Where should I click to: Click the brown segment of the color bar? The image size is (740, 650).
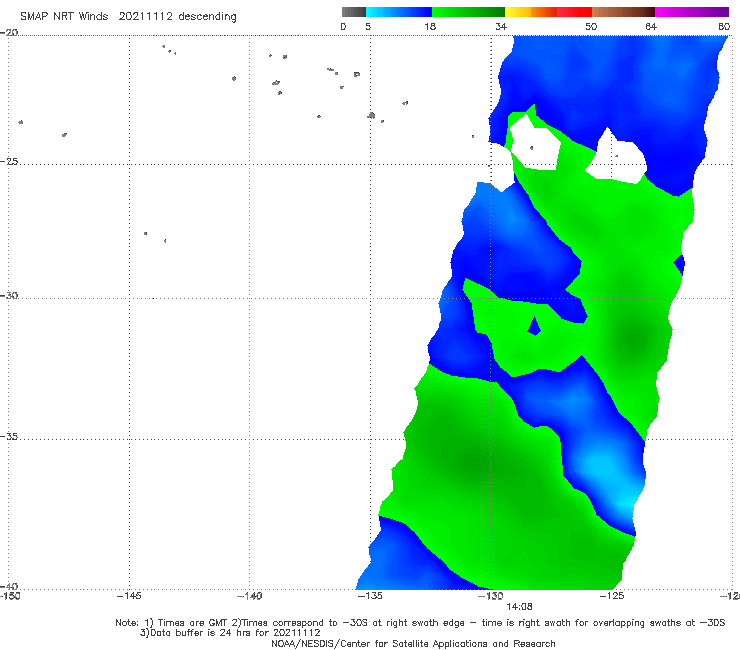(623, 12)
